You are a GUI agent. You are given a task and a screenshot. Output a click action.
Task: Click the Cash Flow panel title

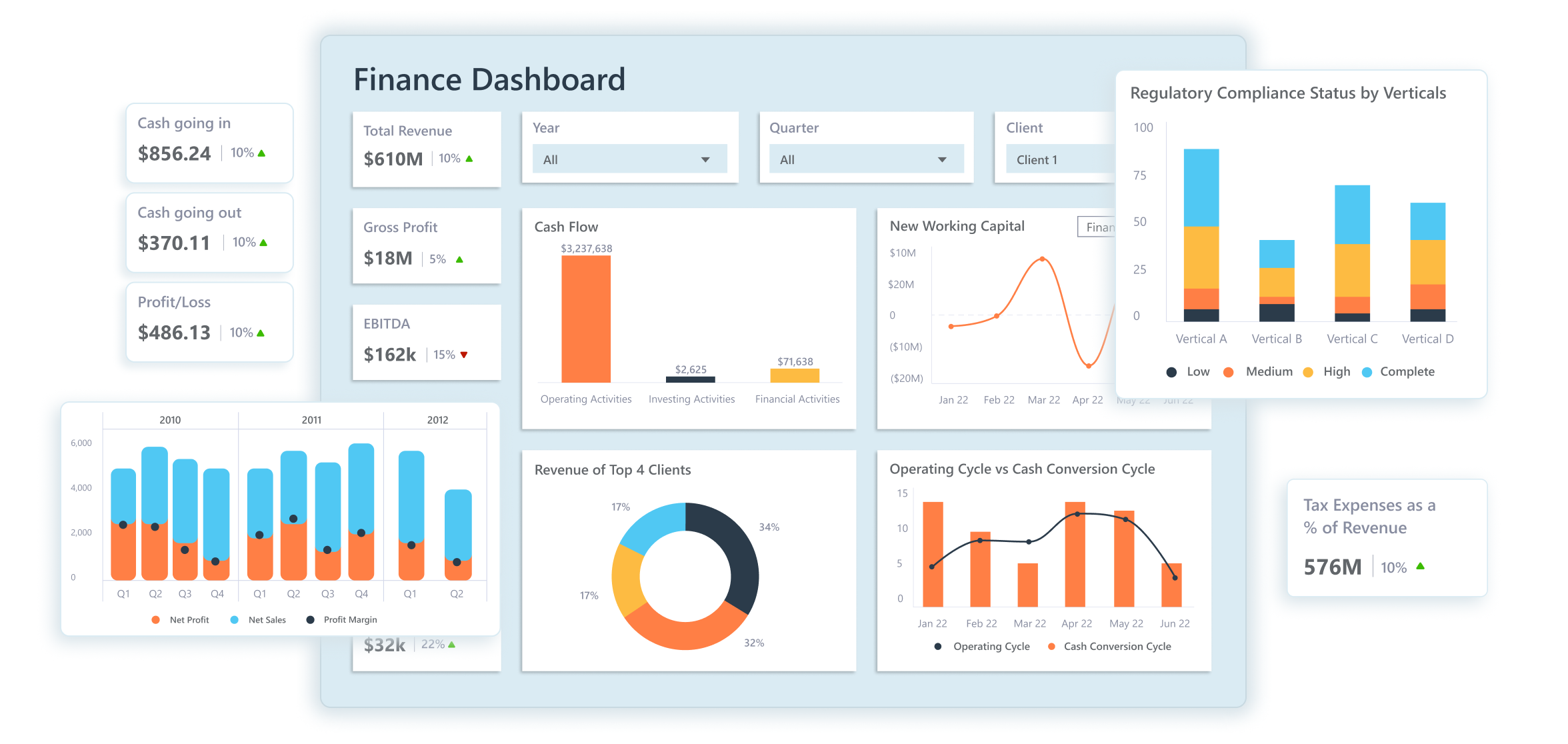565,227
